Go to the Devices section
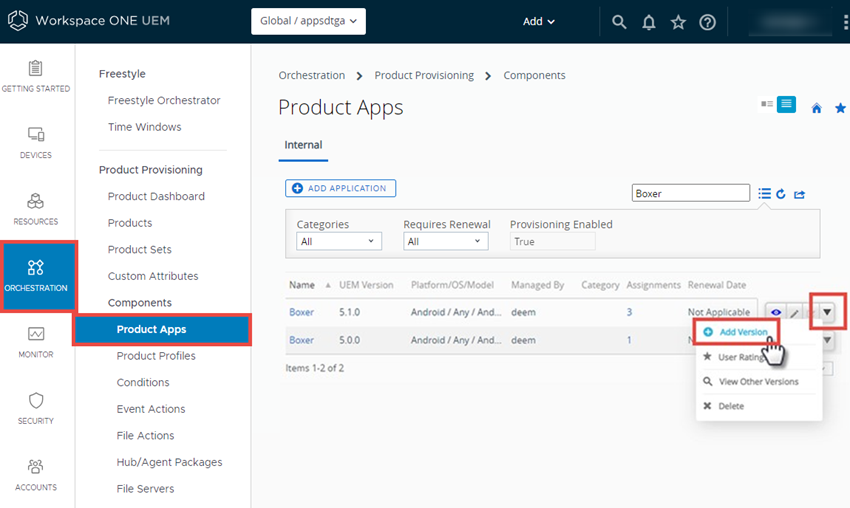850x508 pixels. click(x=36, y=143)
